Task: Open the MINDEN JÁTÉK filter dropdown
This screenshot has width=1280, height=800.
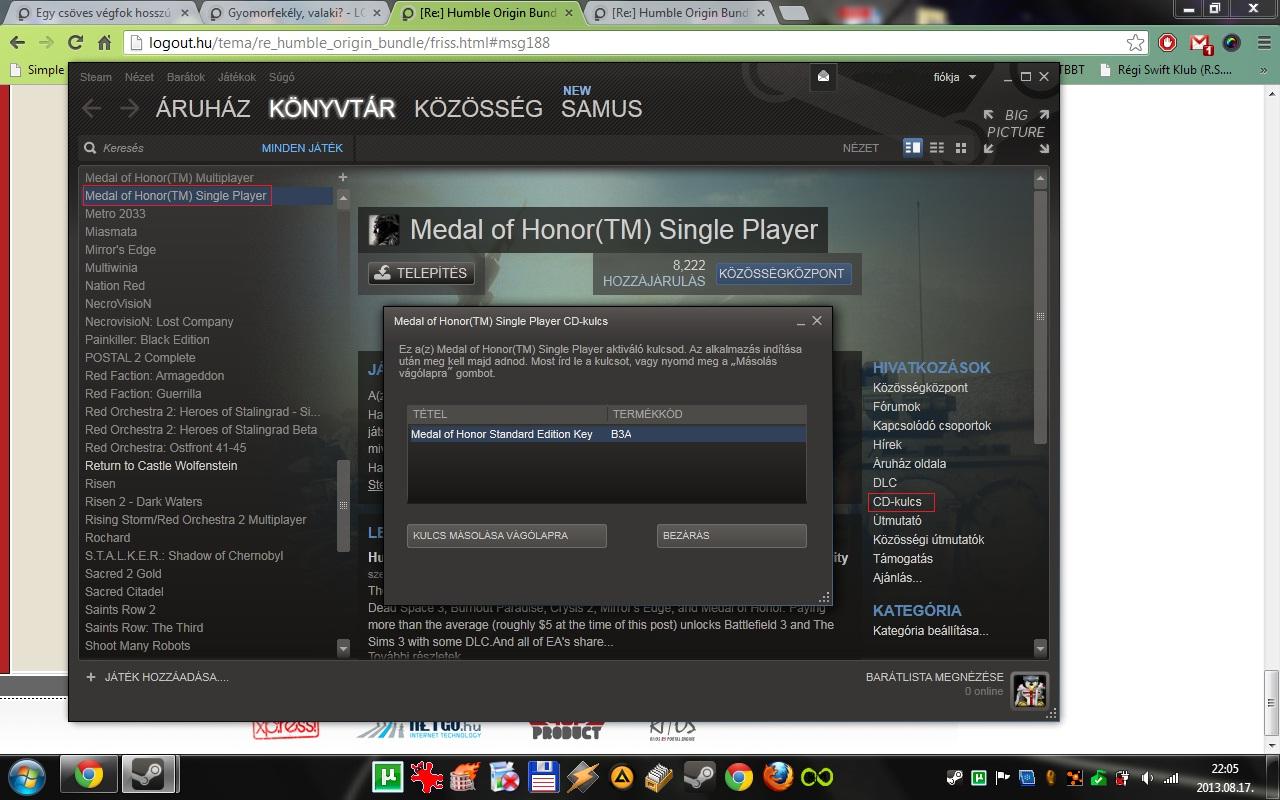Action: coord(302,148)
